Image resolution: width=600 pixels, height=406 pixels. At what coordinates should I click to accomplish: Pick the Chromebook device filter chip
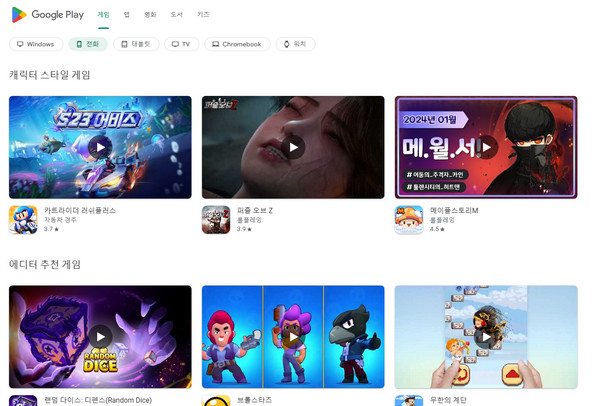[237, 44]
